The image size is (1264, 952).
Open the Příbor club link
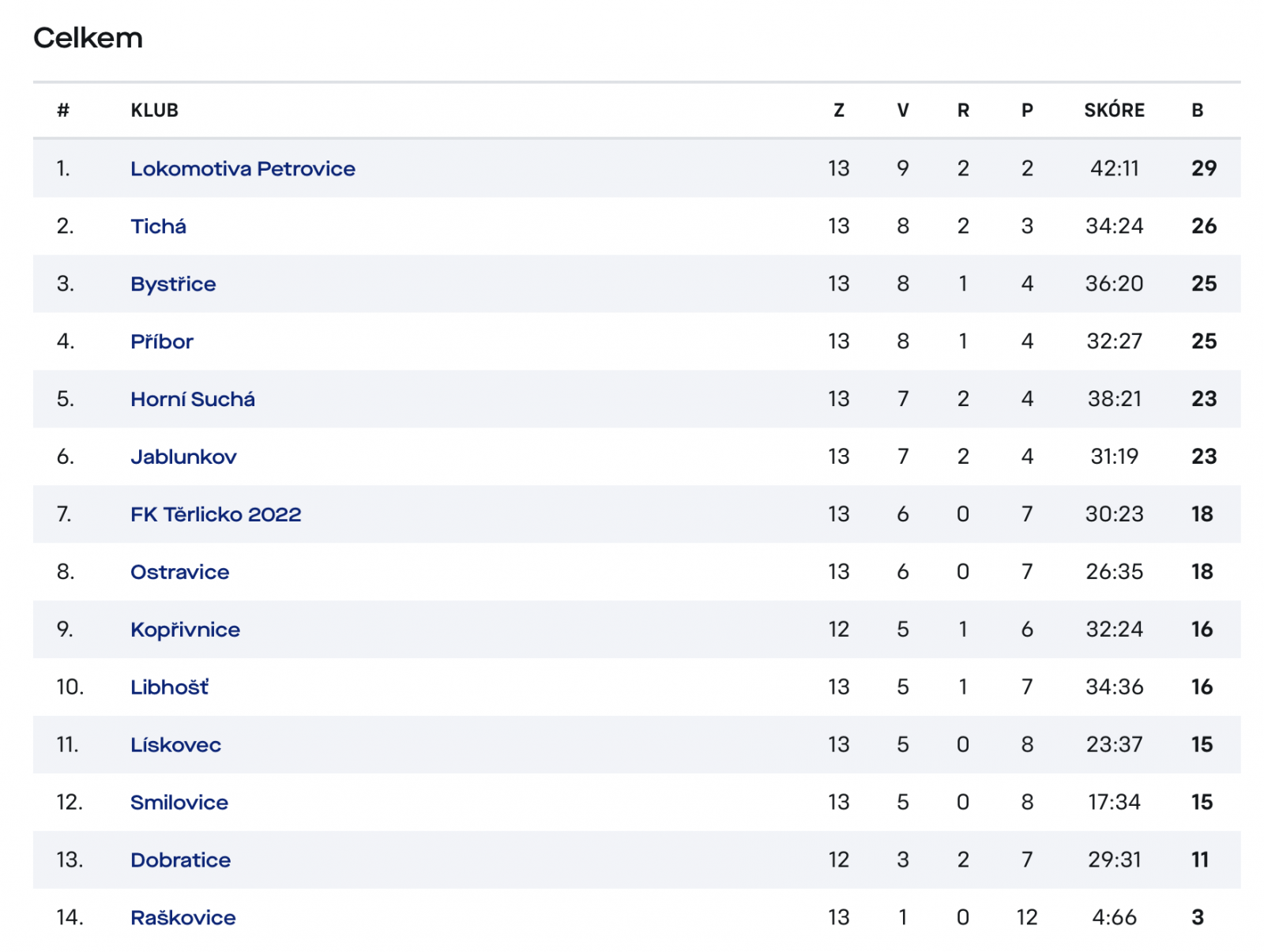[162, 341]
